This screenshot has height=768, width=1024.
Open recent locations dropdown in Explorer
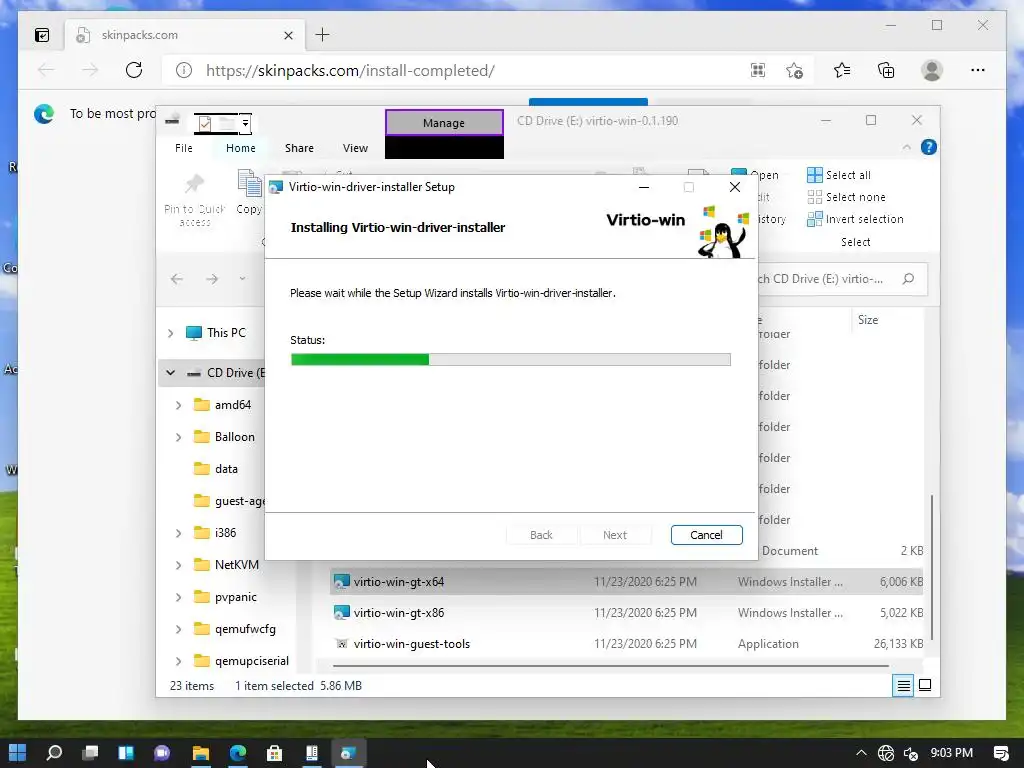[242, 279]
